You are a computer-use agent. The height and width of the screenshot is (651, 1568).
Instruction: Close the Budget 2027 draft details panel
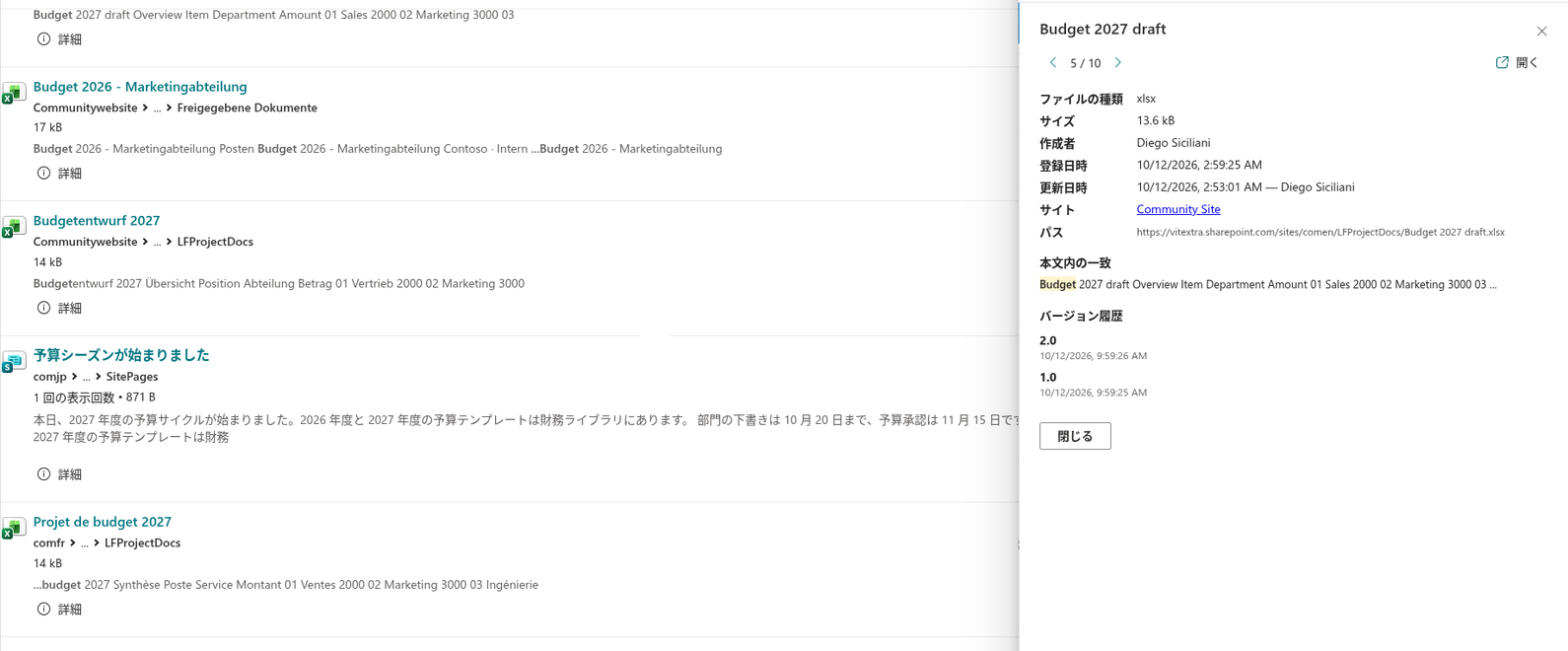[x=1541, y=32]
